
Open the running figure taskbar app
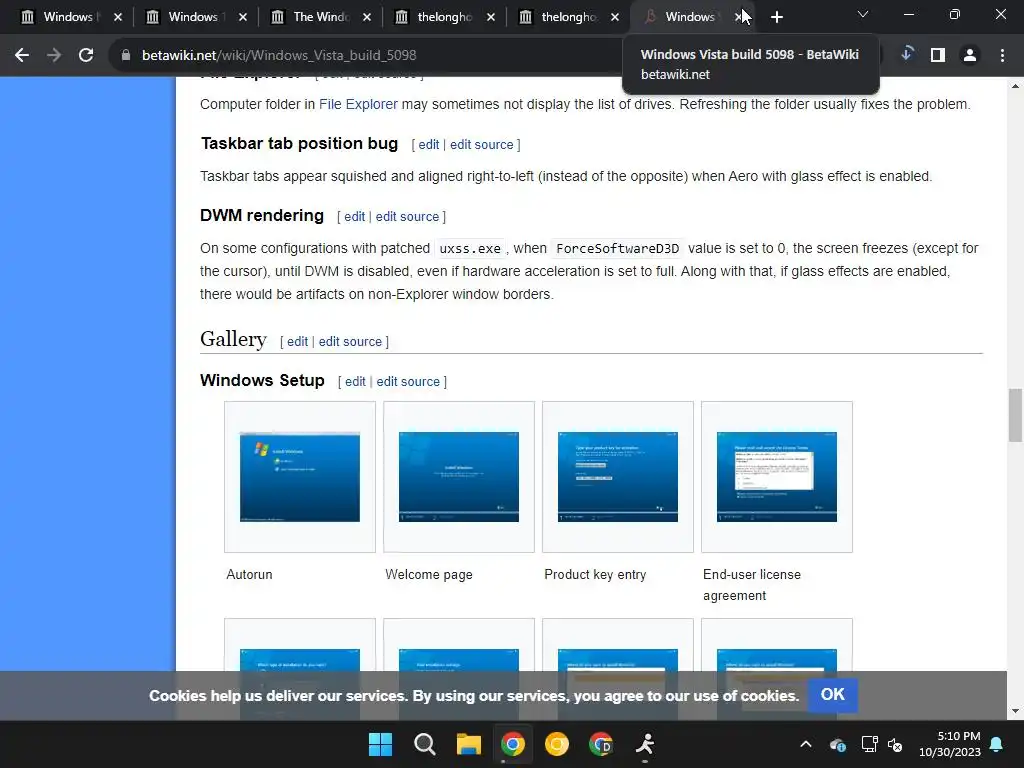point(645,744)
